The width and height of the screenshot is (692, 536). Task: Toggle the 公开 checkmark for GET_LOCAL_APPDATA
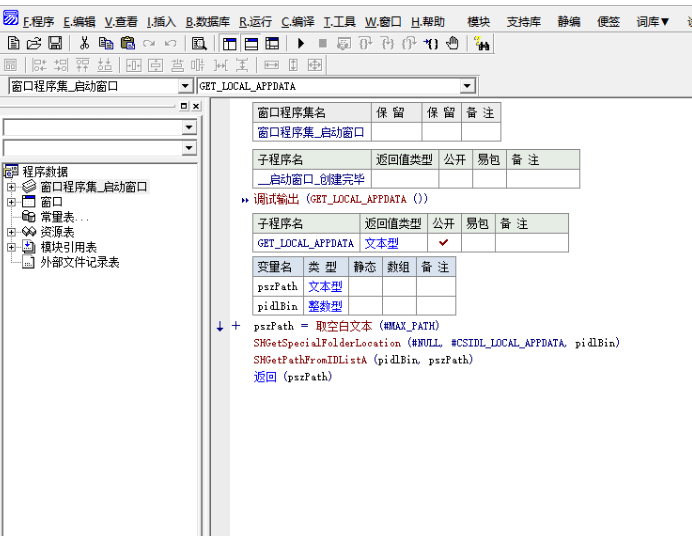point(443,243)
